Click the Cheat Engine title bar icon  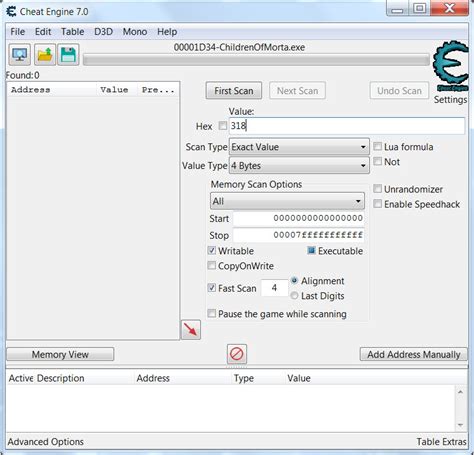coord(11,11)
